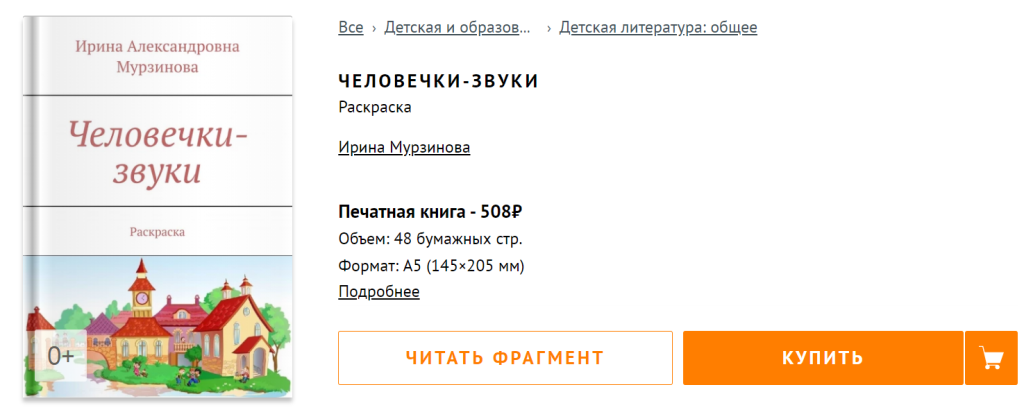The width and height of the screenshot is (1024, 419).
Task: Click the ЧИТАТЬ ФРАГМЕНТ button
Action: [505, 358]
